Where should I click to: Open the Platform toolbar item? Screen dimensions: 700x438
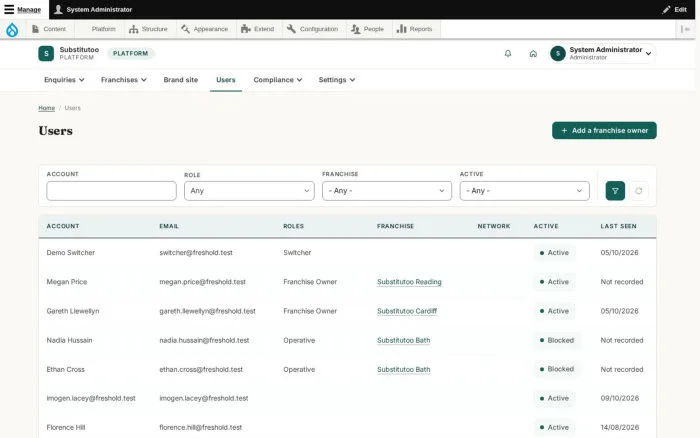click(x=99, y=29)
